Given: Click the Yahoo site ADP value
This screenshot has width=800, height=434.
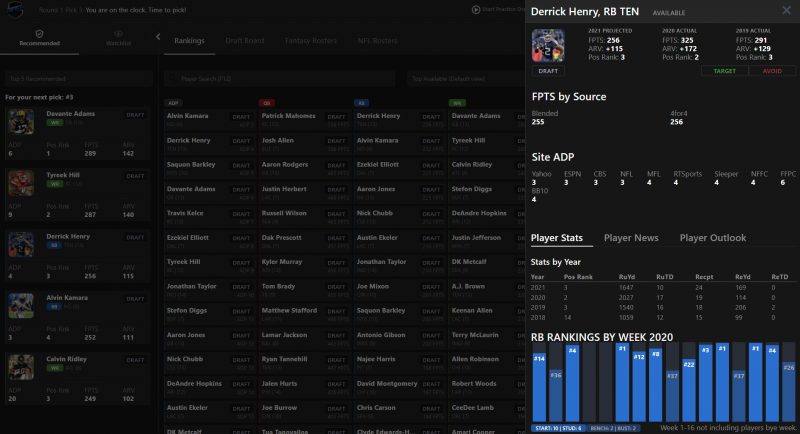Looking at the screenshot, I should (x=534, y=183).
